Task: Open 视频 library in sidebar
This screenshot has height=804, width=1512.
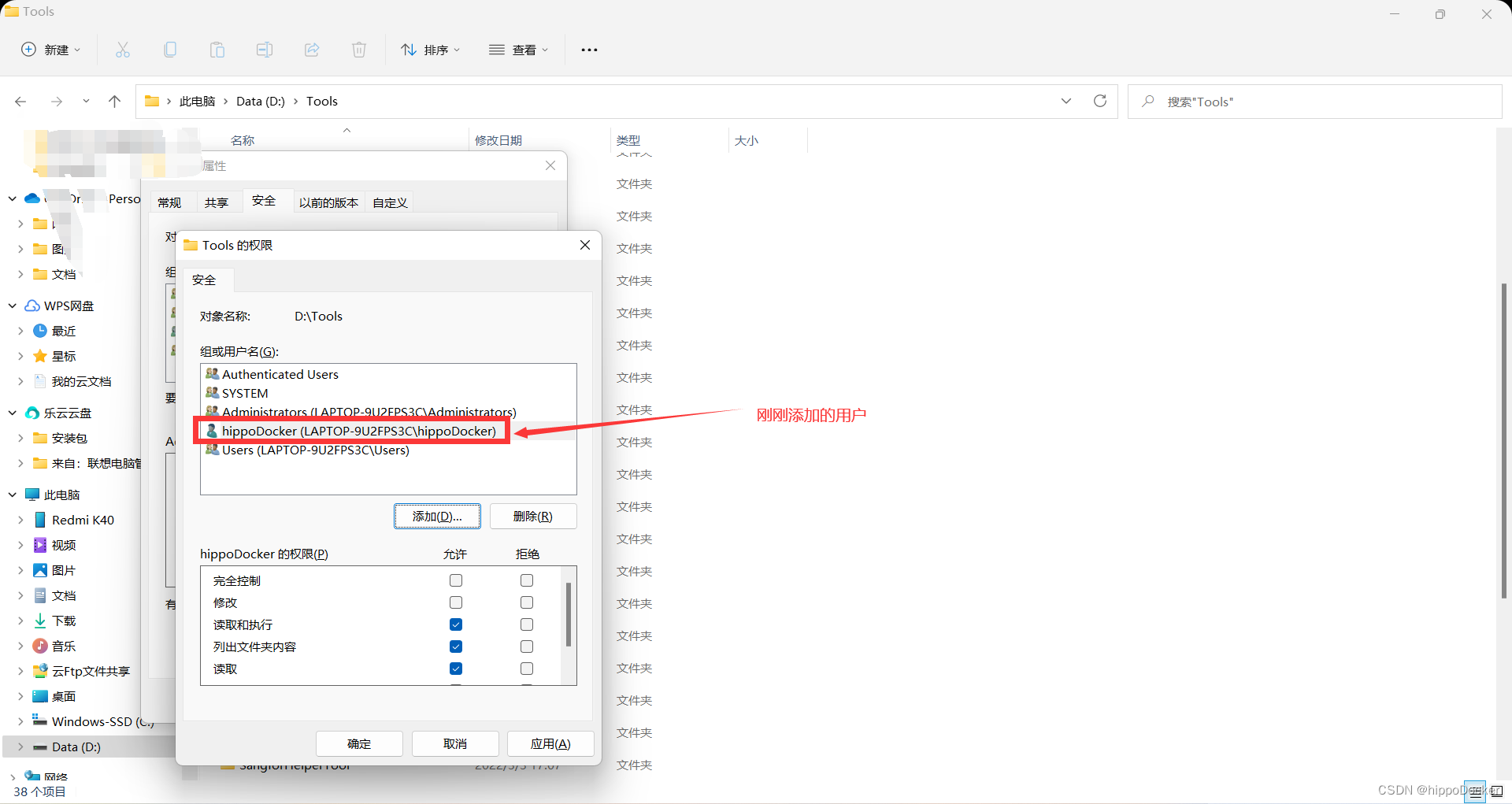Action: (x=63, y=545)
